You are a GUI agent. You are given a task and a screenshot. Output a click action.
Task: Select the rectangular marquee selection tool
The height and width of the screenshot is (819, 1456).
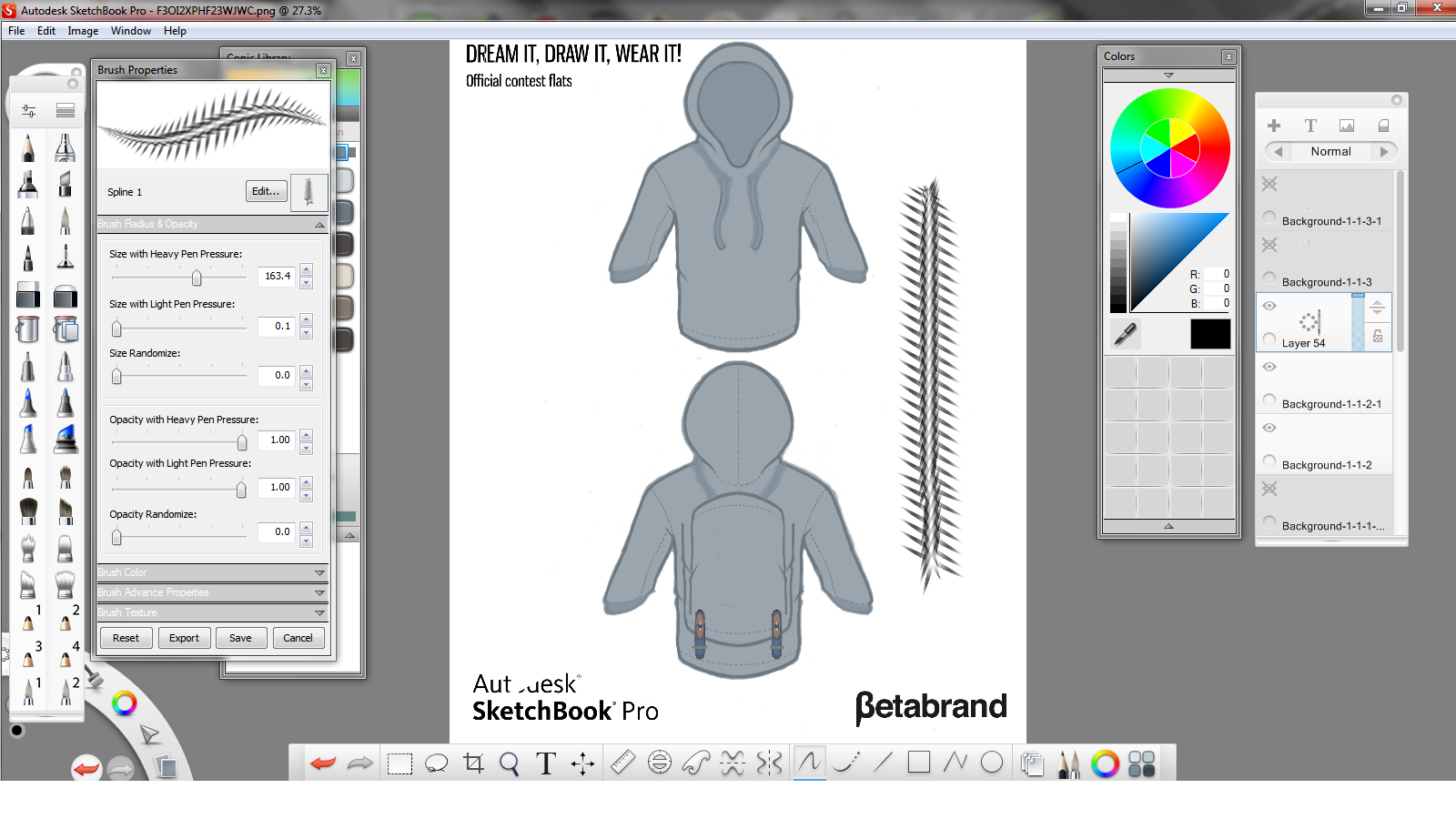point(399,763)
